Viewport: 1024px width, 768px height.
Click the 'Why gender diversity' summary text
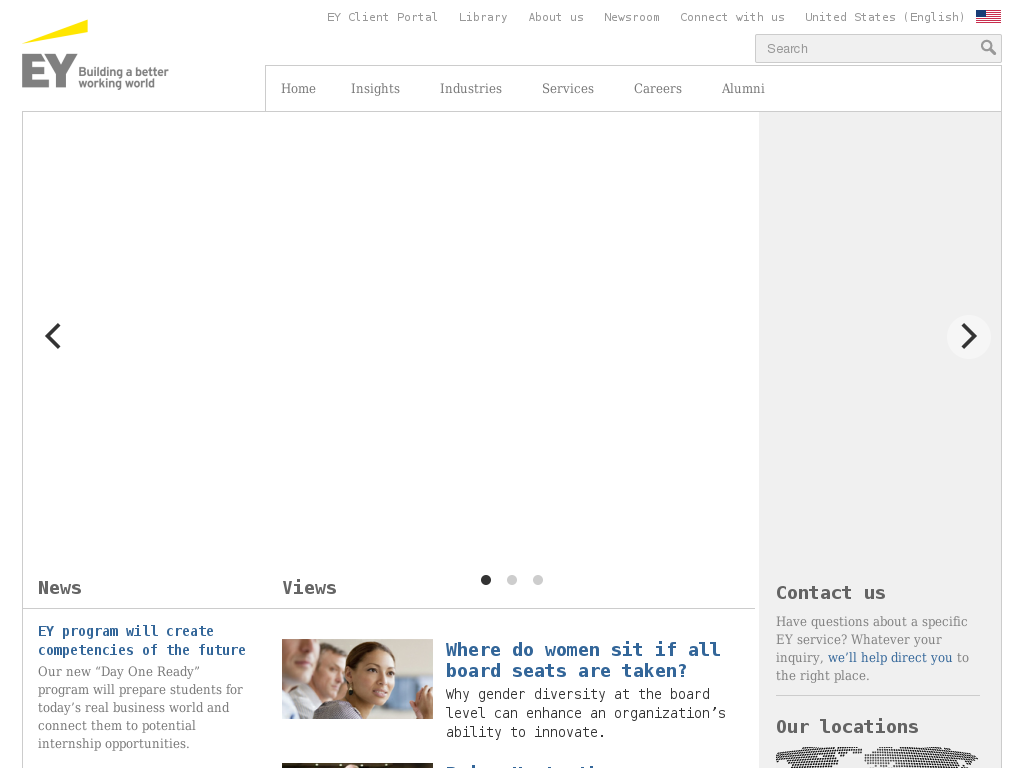coord(586,713)
